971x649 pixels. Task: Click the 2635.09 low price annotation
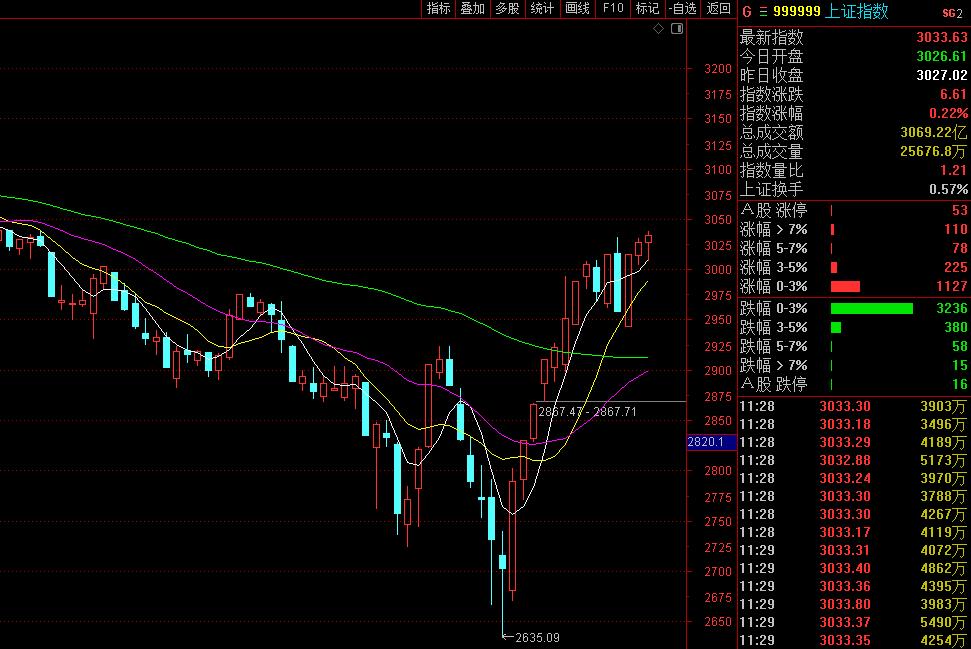tap(537, 637)
